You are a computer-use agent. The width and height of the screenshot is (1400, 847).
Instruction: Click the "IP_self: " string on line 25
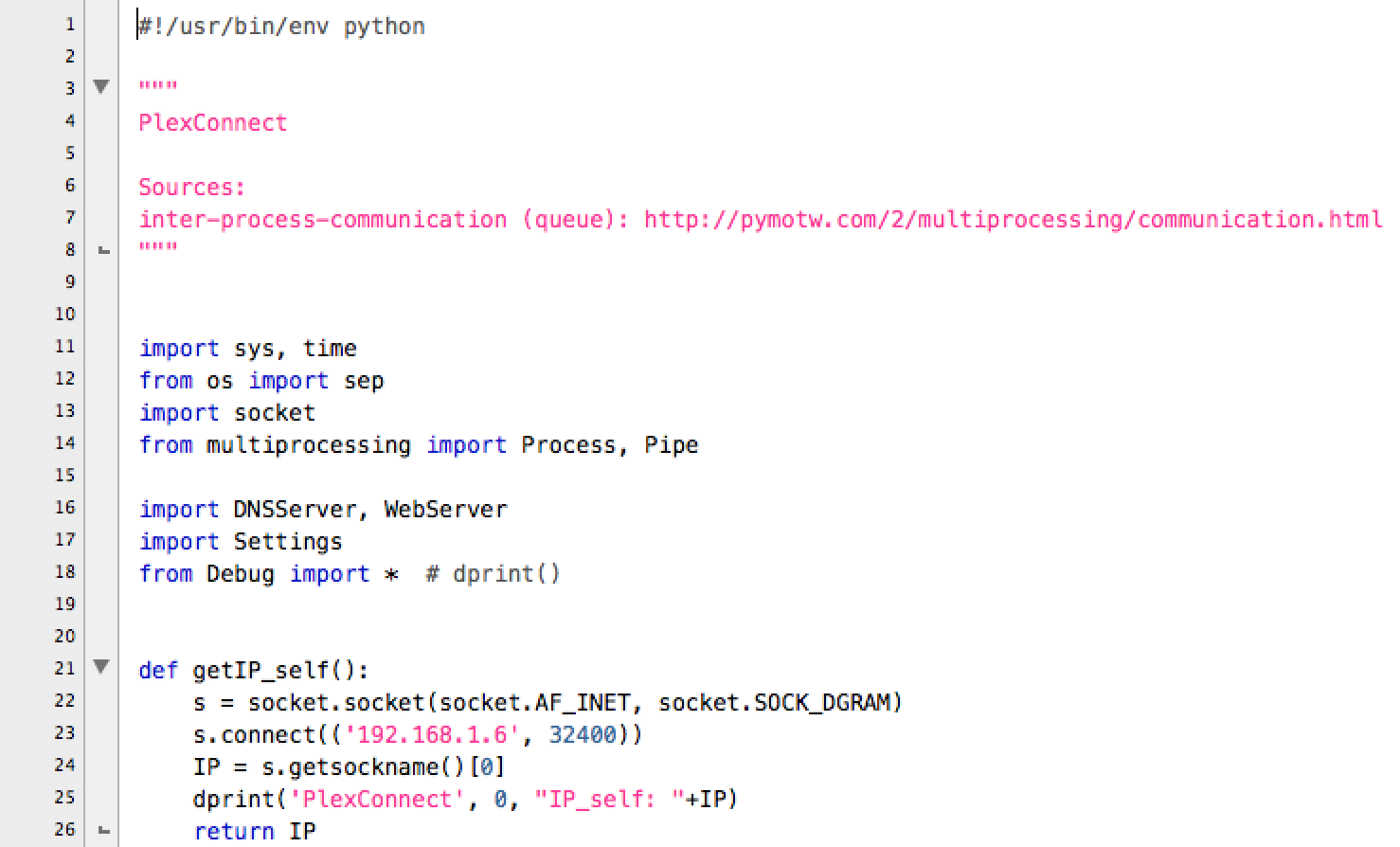pos(610,800)
